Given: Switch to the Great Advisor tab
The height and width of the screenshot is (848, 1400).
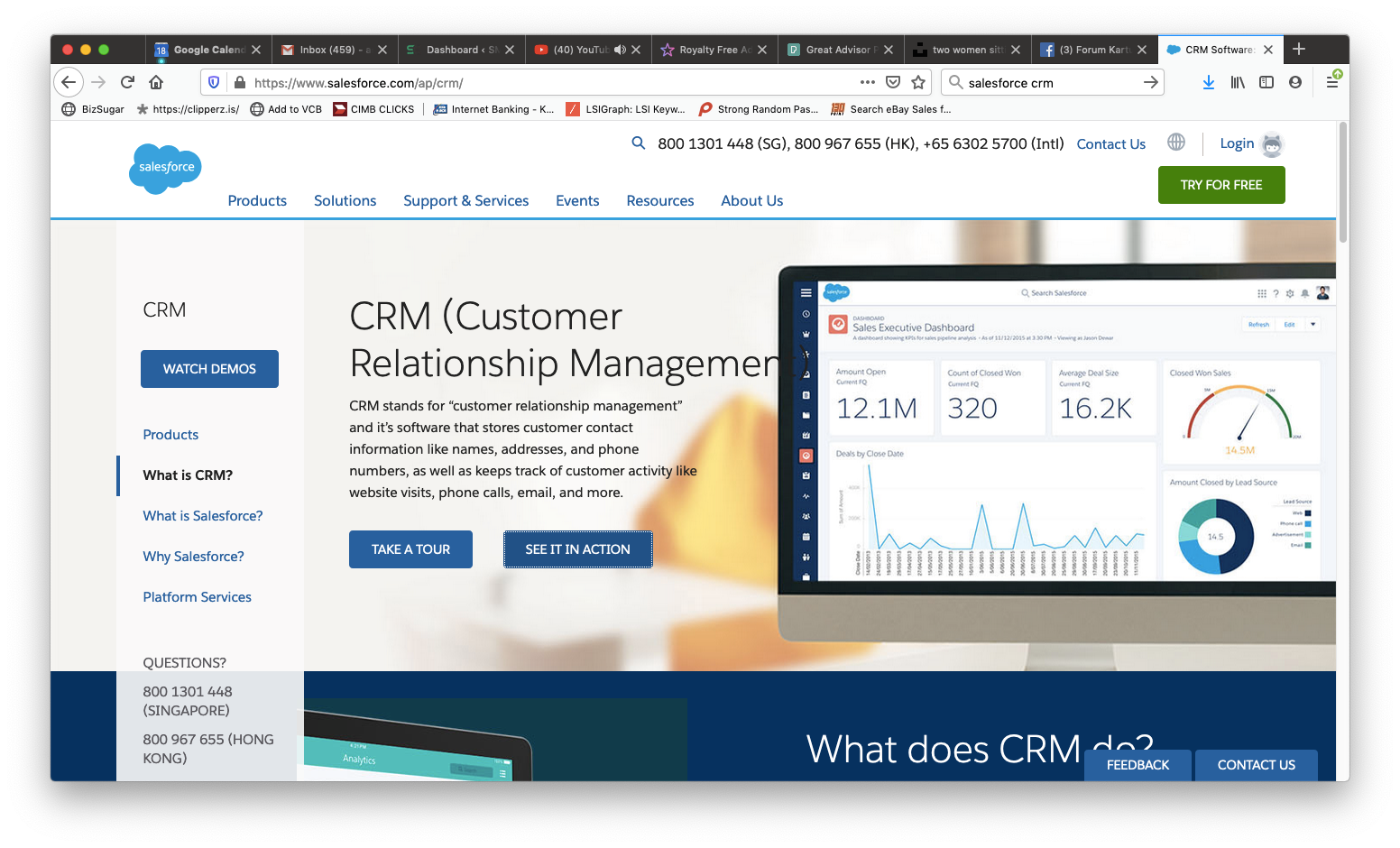Looking at the screenshot, I should click(840, 50).
